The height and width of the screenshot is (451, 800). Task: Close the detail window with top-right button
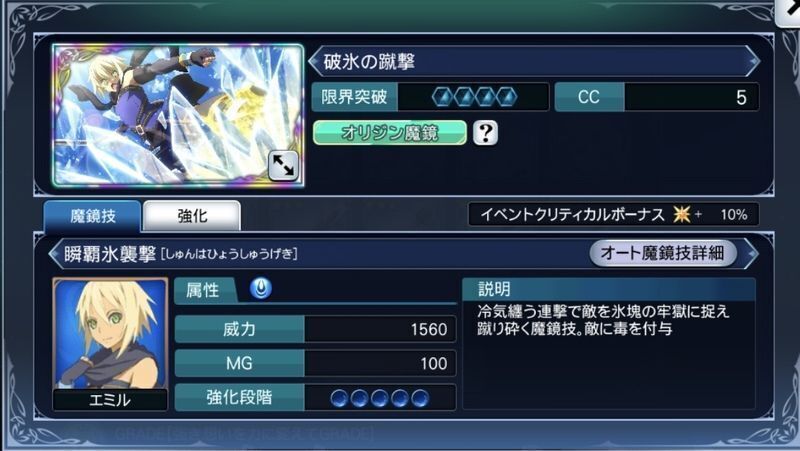pyautogui.click(x=788, y=11)
